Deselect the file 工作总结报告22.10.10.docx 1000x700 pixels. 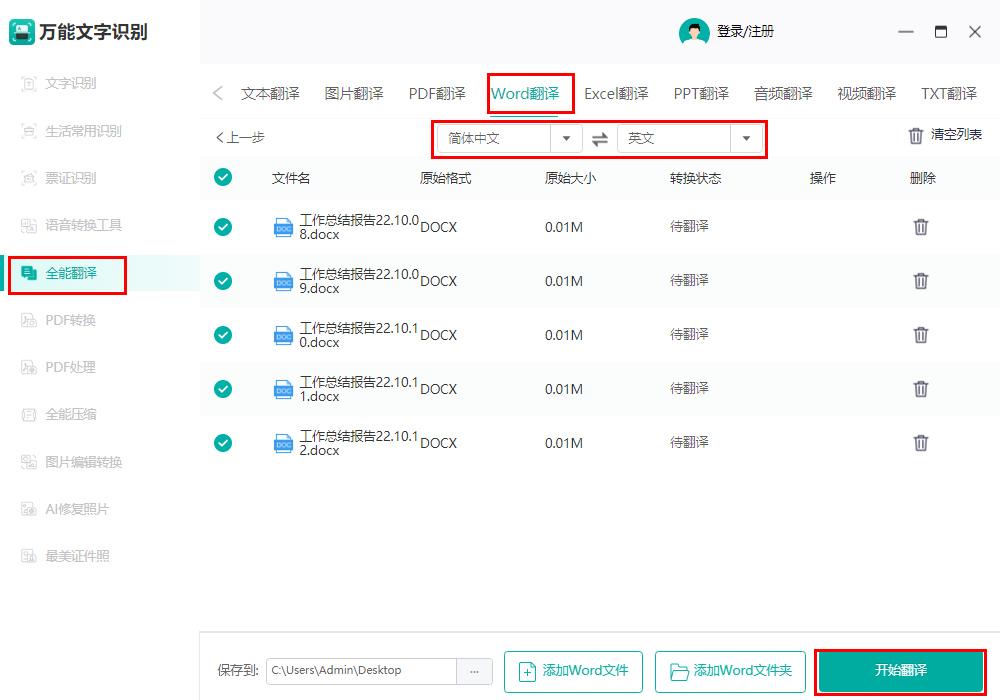pos(222,335)
